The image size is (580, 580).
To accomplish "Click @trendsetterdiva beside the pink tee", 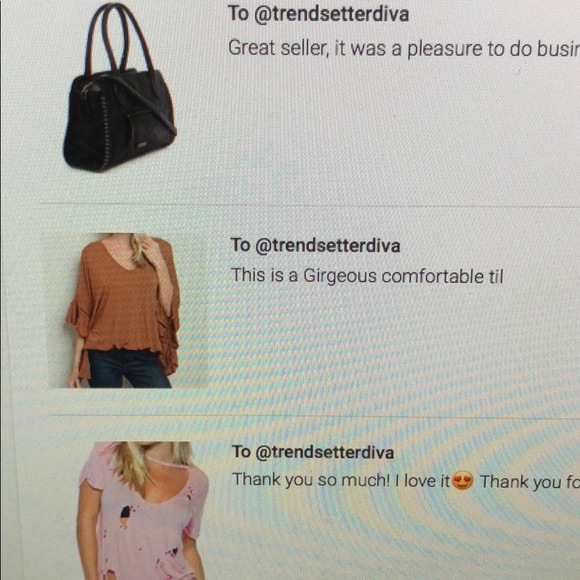I will [x=325, y=452].
